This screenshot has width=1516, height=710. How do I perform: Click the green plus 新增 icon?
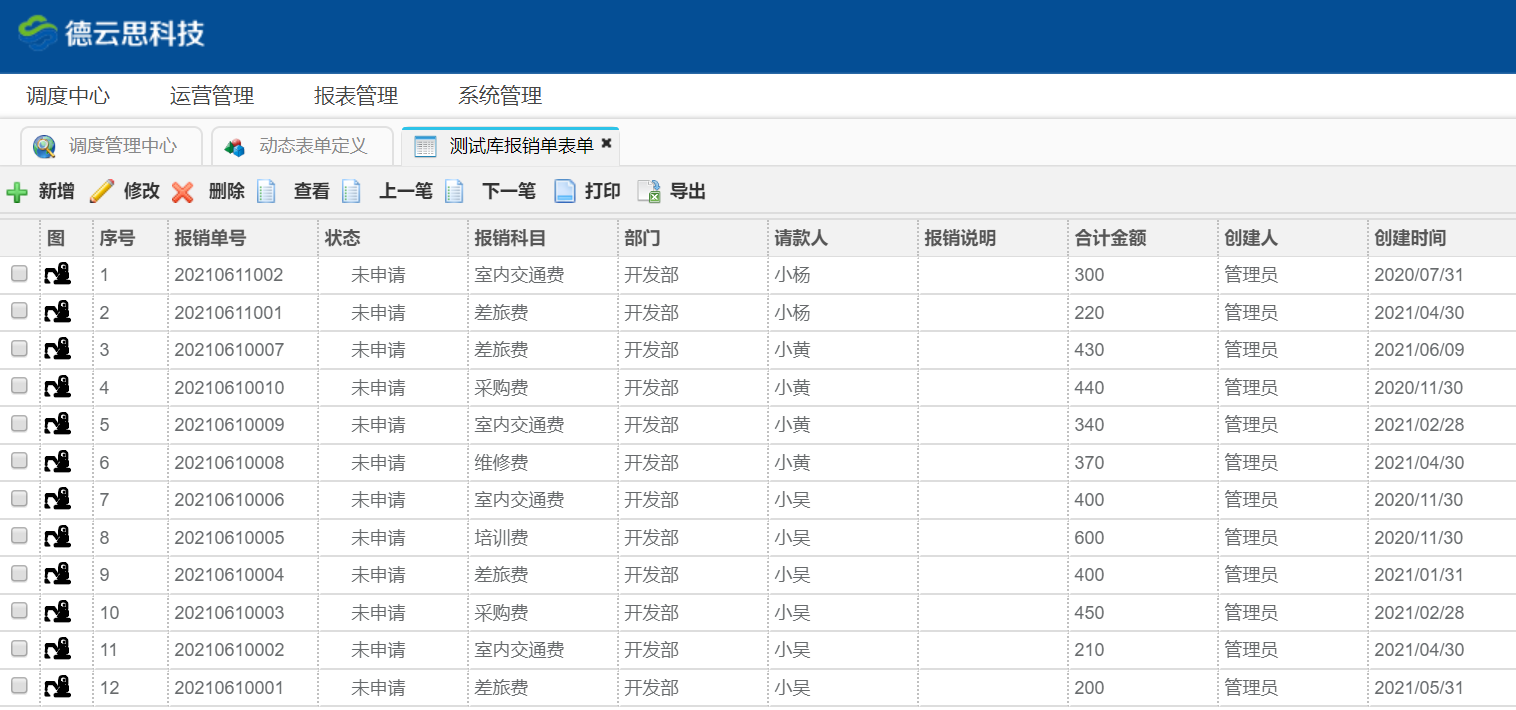pos(17,192)
